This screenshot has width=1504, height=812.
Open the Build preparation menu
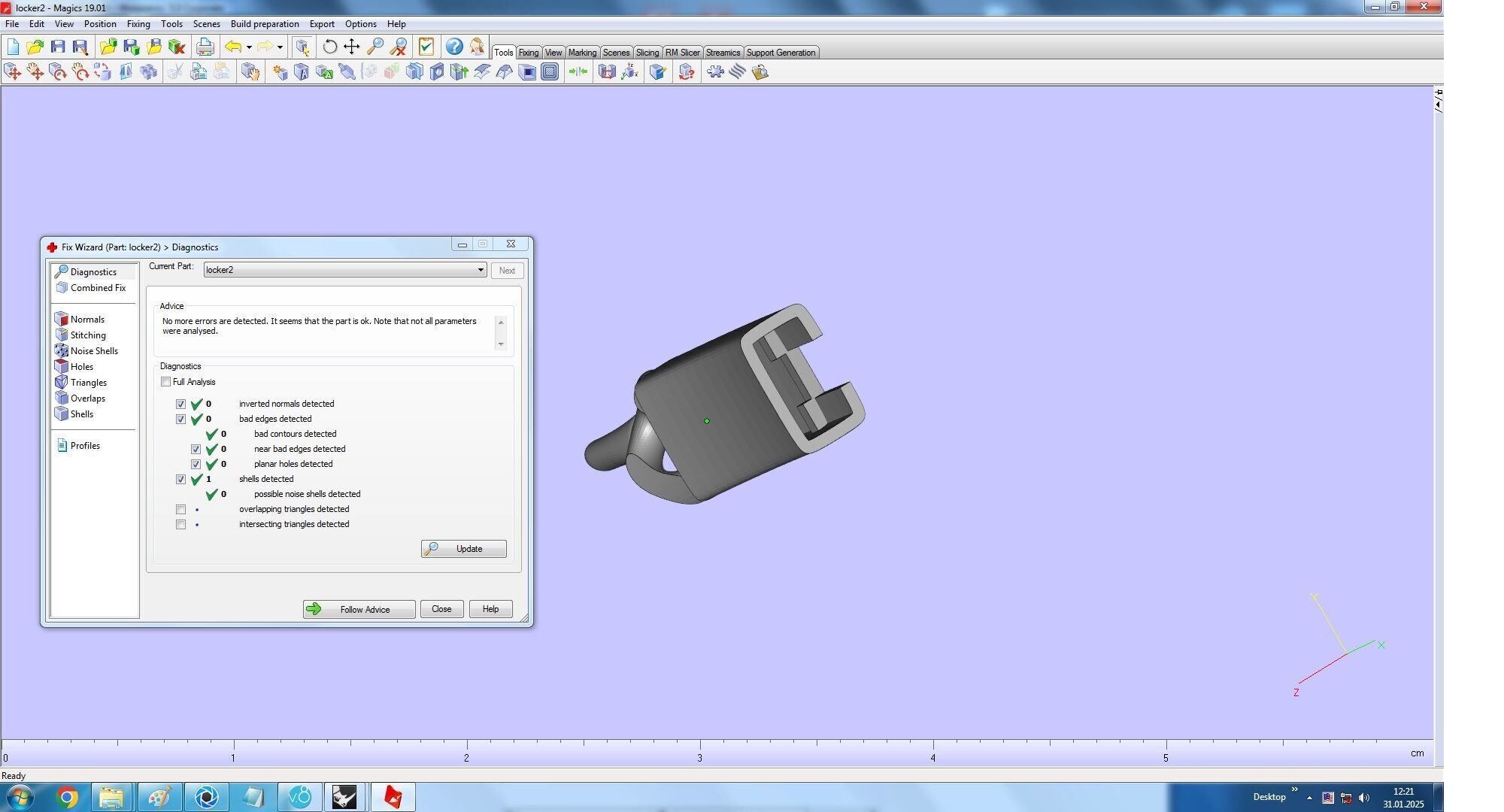pyautogui.click(x=264, y=24)
